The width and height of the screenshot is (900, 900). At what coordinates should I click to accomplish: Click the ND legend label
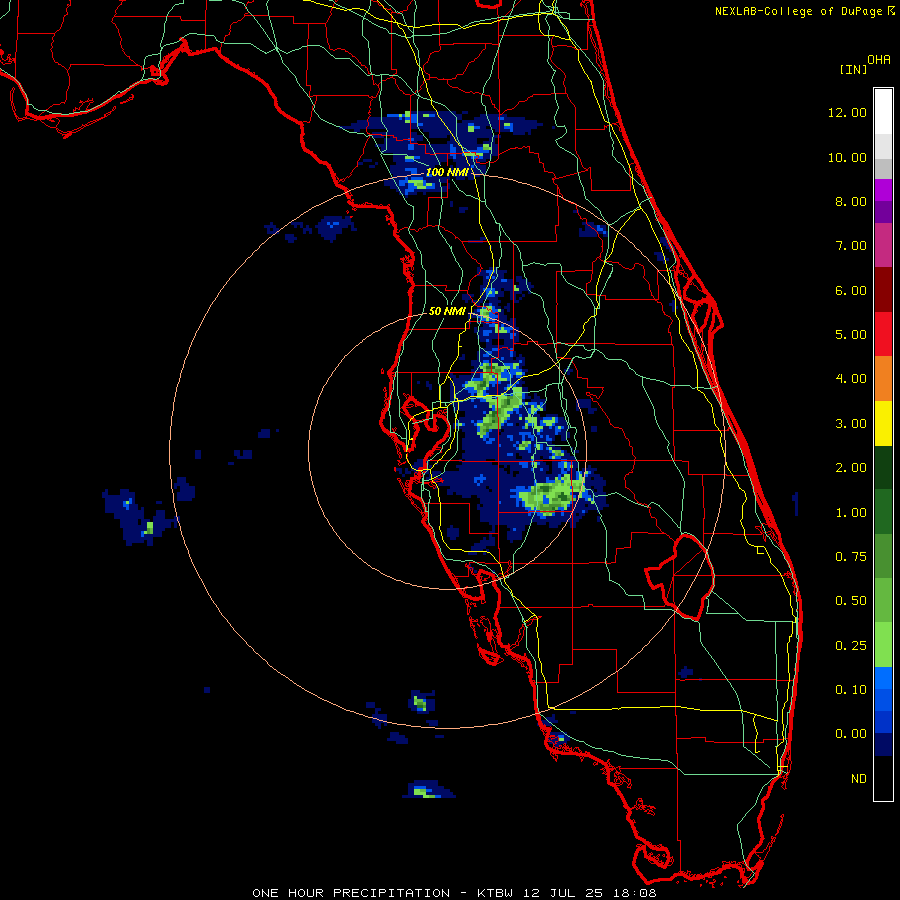(859, 779)
